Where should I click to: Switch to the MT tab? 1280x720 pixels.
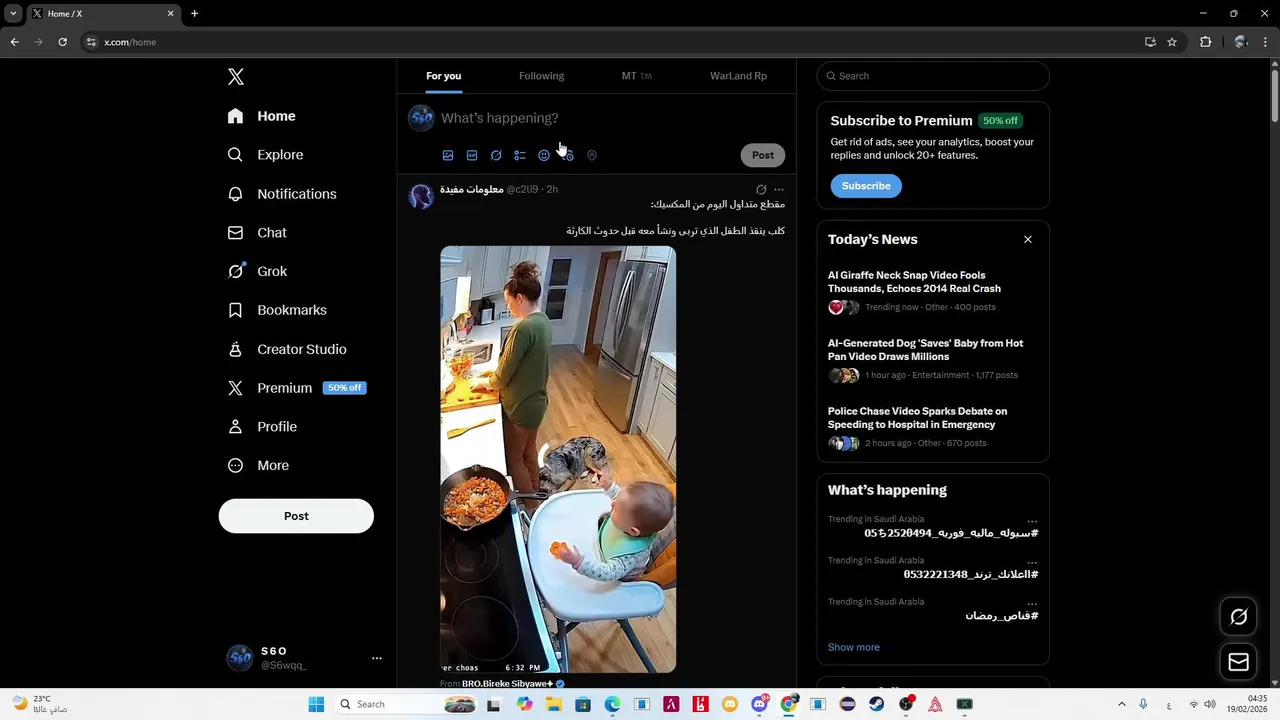[636, 76]
